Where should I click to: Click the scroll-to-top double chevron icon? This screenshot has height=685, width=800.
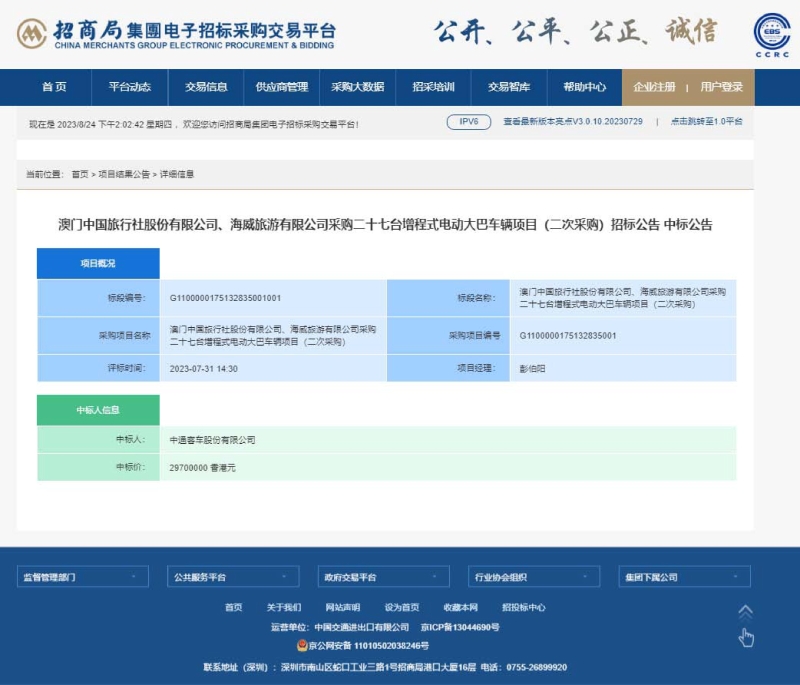click(x=745, y=611)
